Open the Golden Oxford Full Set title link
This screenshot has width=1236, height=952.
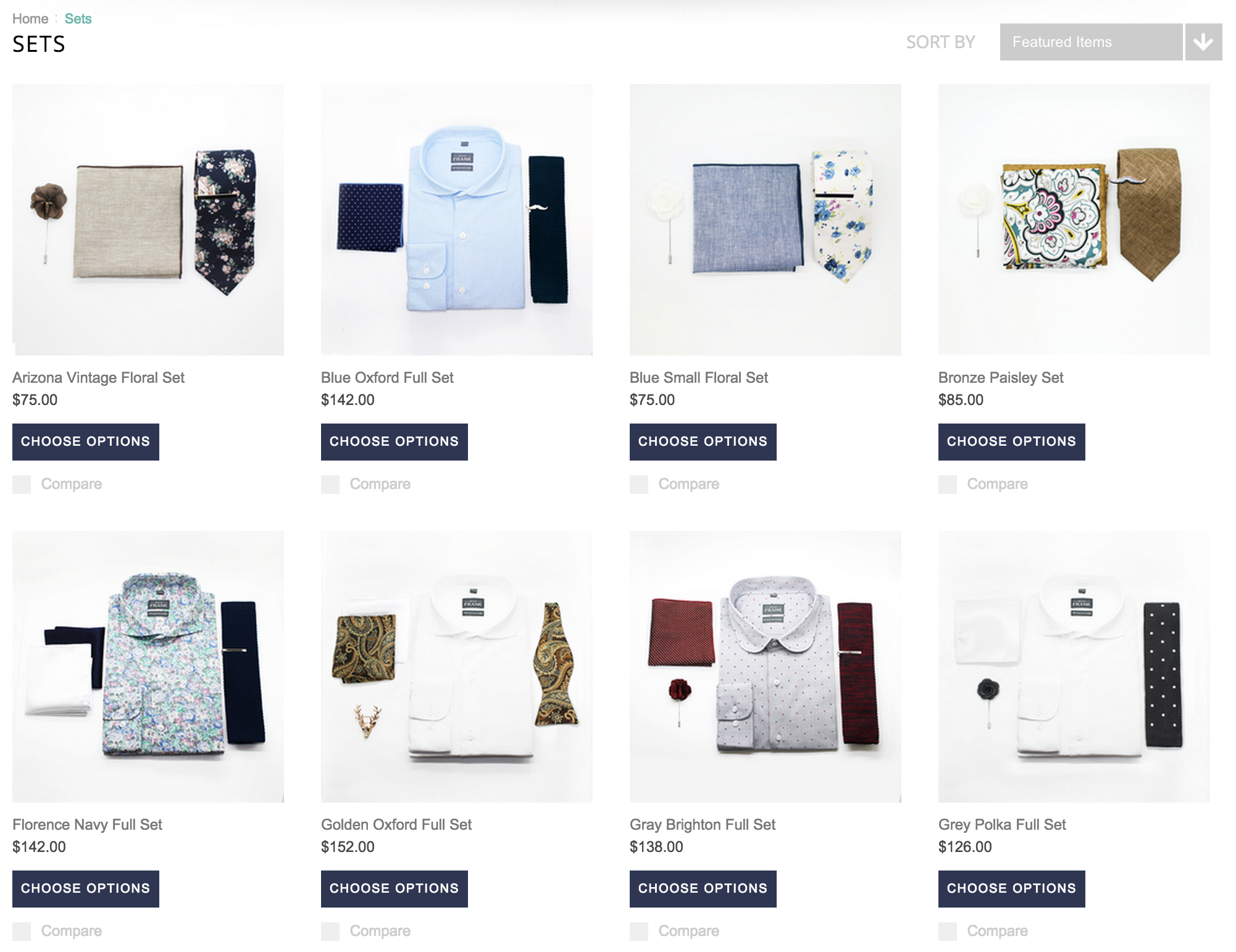[x=396, y=825]
